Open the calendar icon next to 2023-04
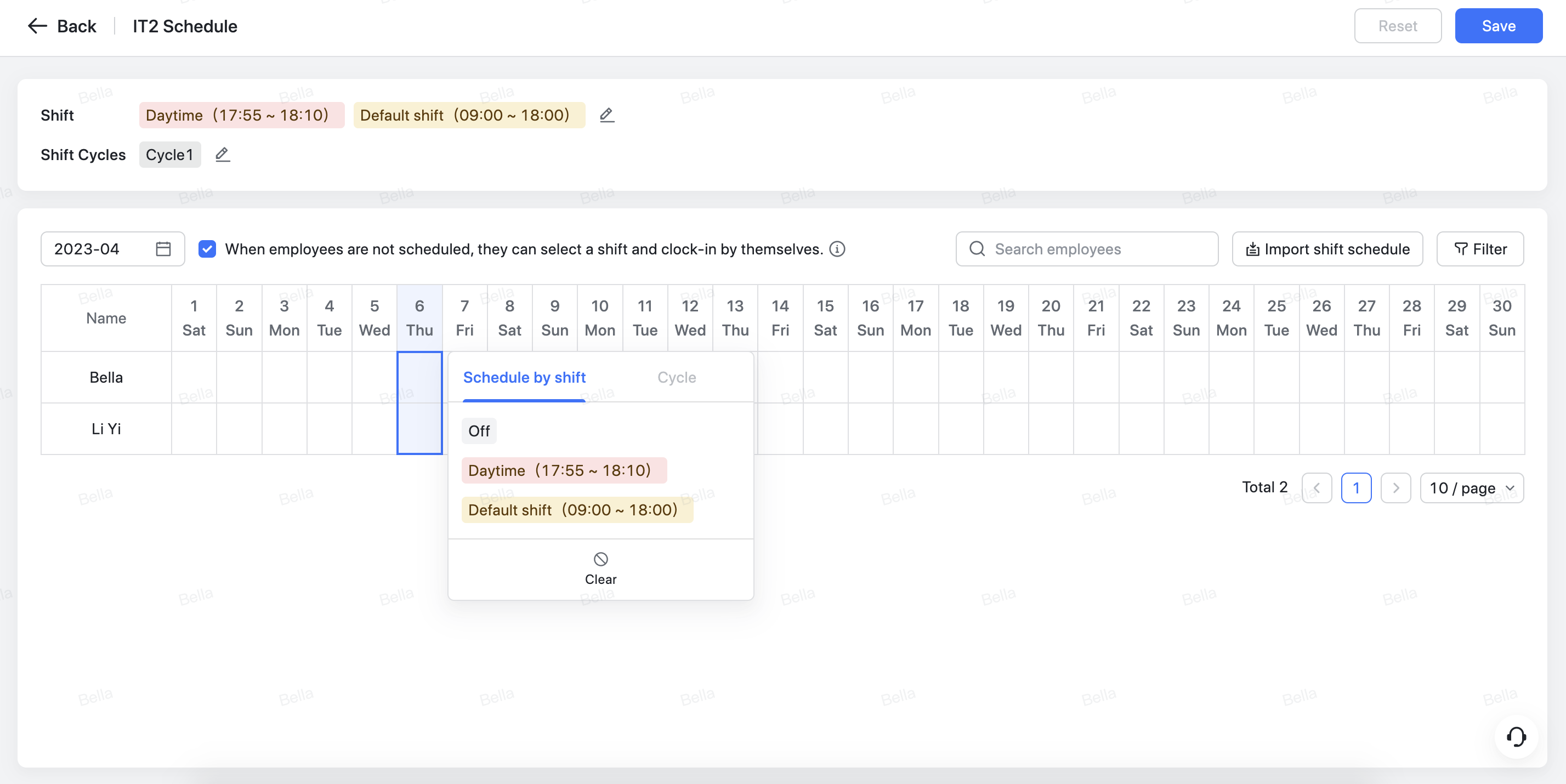The width and height of the screenshot is (1566, 784). 162,248
